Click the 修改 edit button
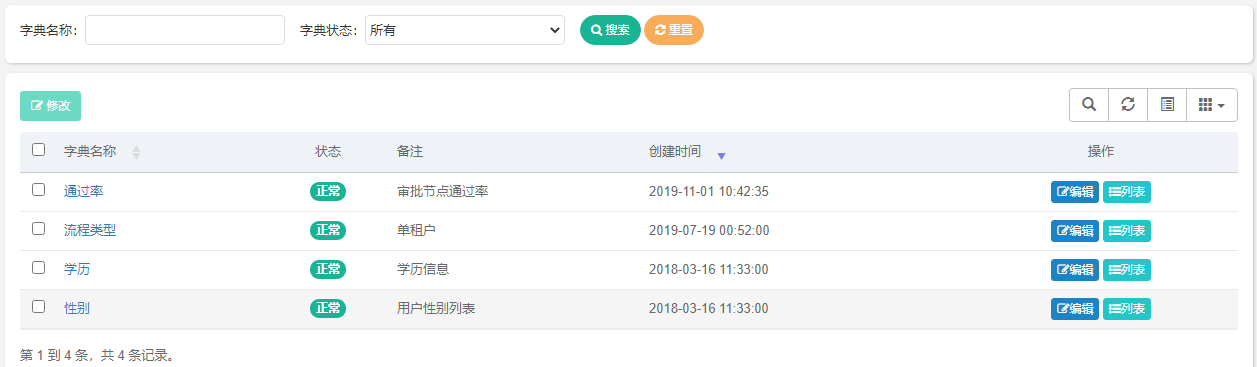 click(50, 106)
